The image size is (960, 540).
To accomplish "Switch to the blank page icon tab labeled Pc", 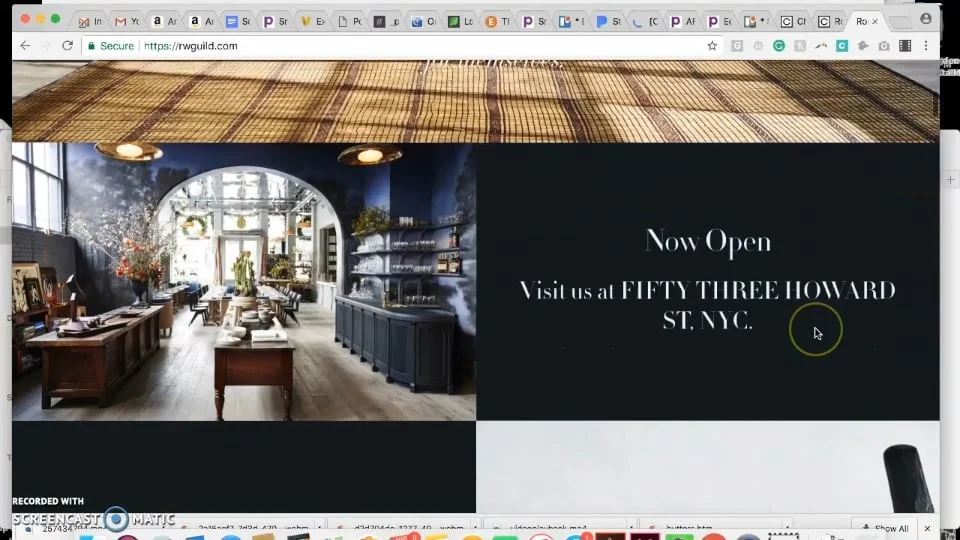I will pyautogui.click(x=350, y=21).
